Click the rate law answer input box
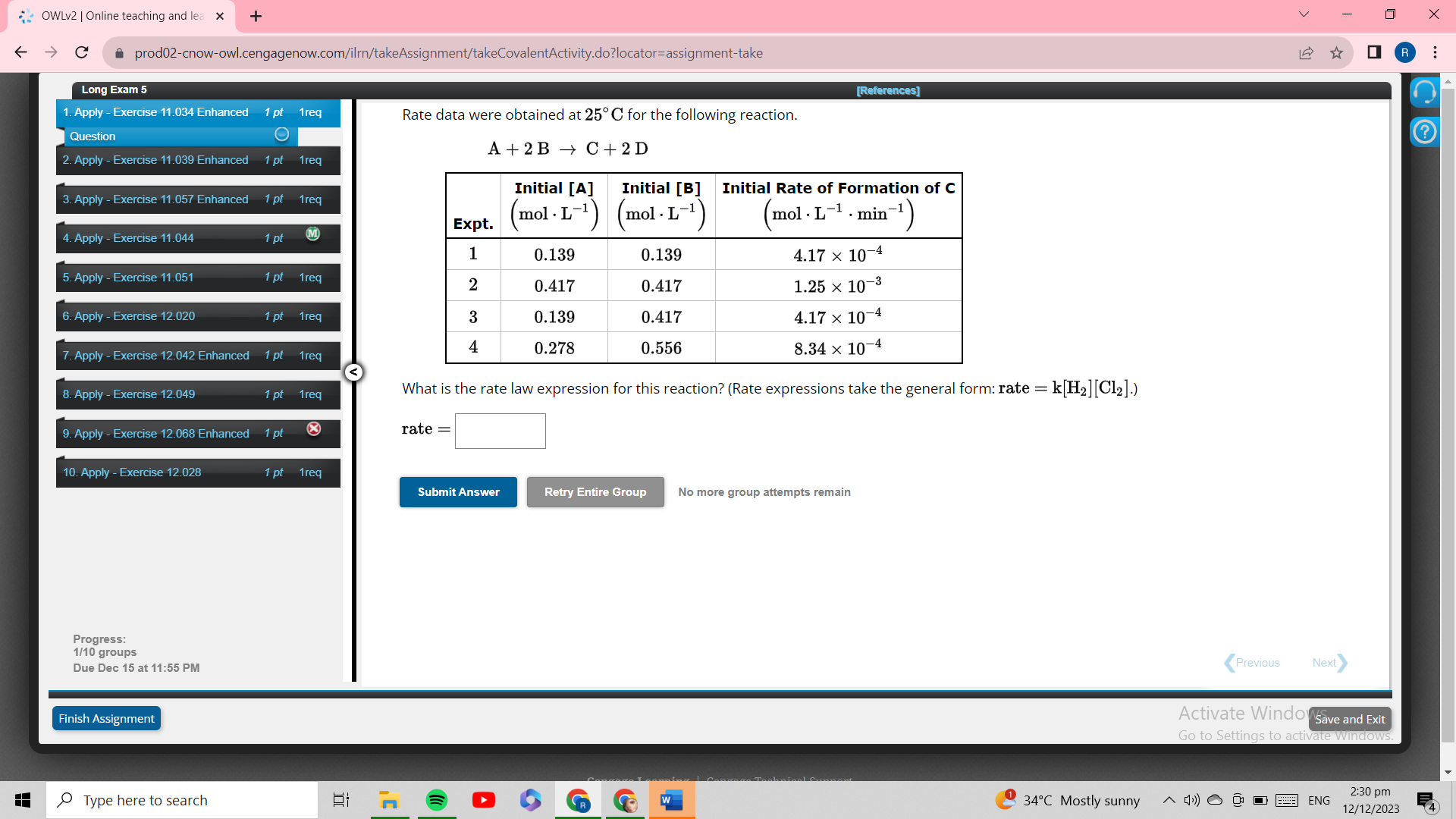Screen dimensions: 1456x819 pos(500,431)
